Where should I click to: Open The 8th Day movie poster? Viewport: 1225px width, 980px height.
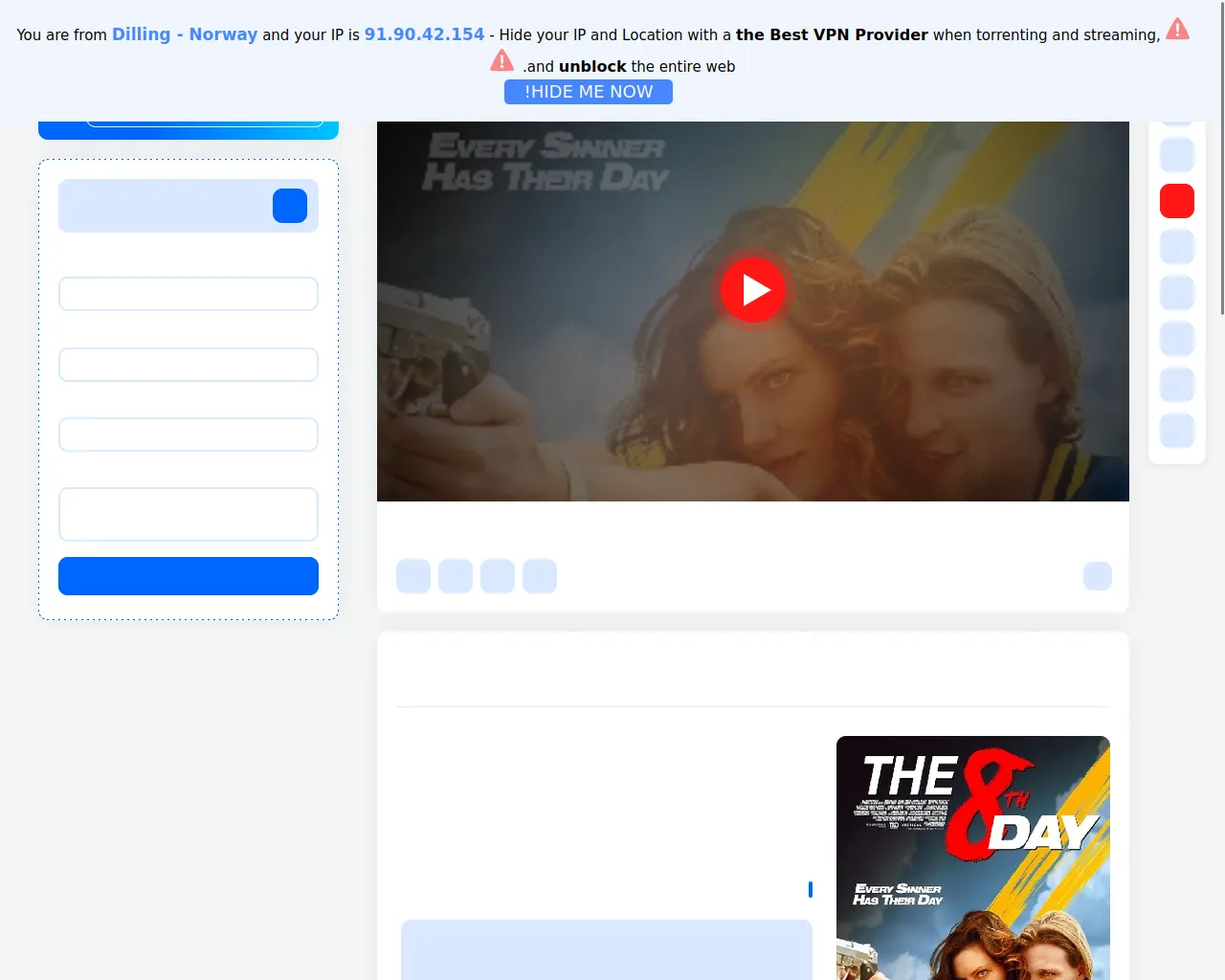point(973,857)
